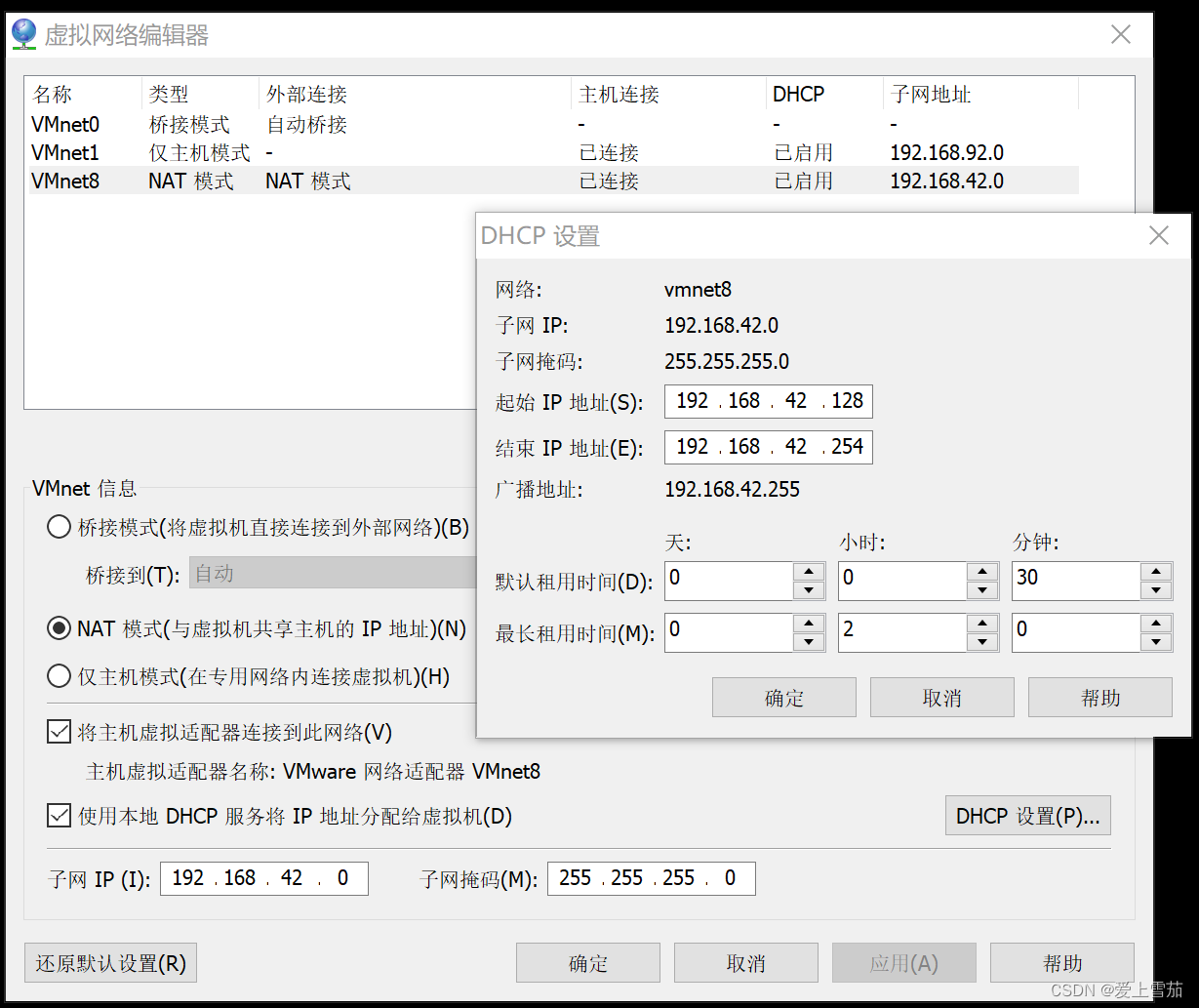
Task: Increase 默认租用时间 days value
Action: tap(809, 572)
